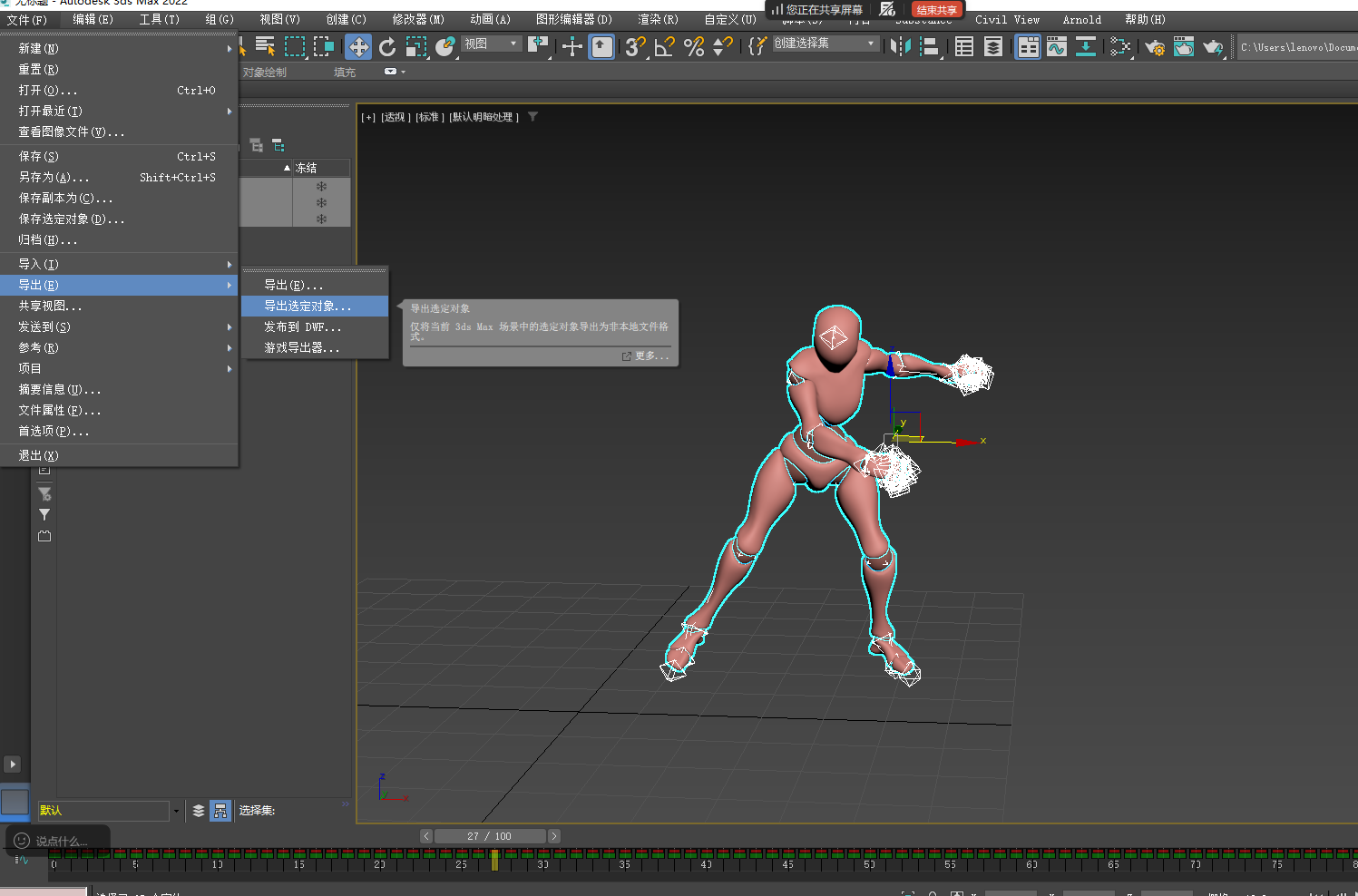
Task: Choose 导出选定对象 from the export submenu
Action: click(x=307, y=307)
